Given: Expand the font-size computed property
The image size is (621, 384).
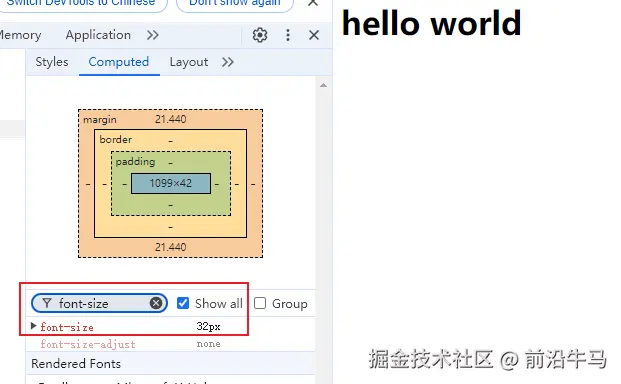Looking at the screenshot, I should pos(34,326).
